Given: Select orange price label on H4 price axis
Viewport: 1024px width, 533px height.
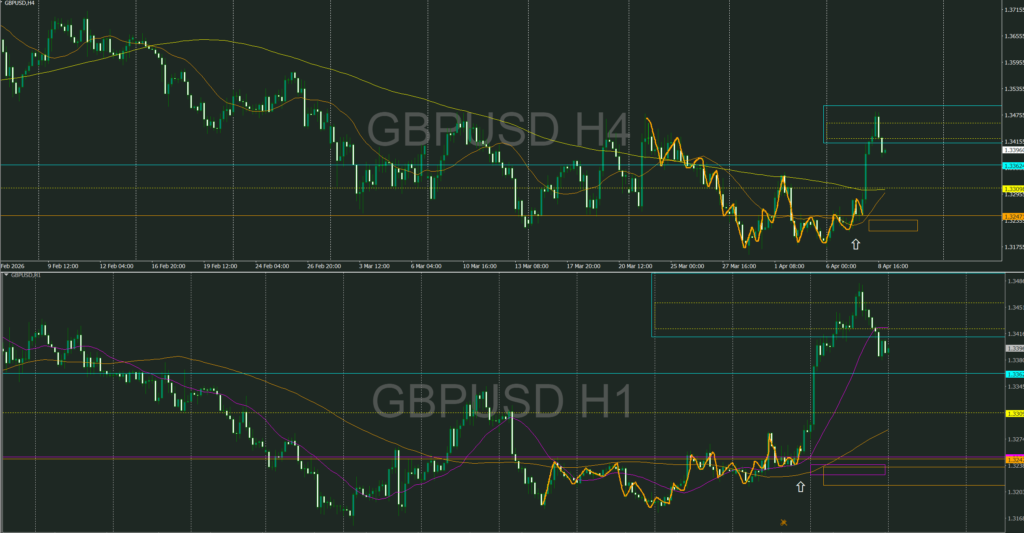Looking at the screenshot, I should pos(1010,215).
